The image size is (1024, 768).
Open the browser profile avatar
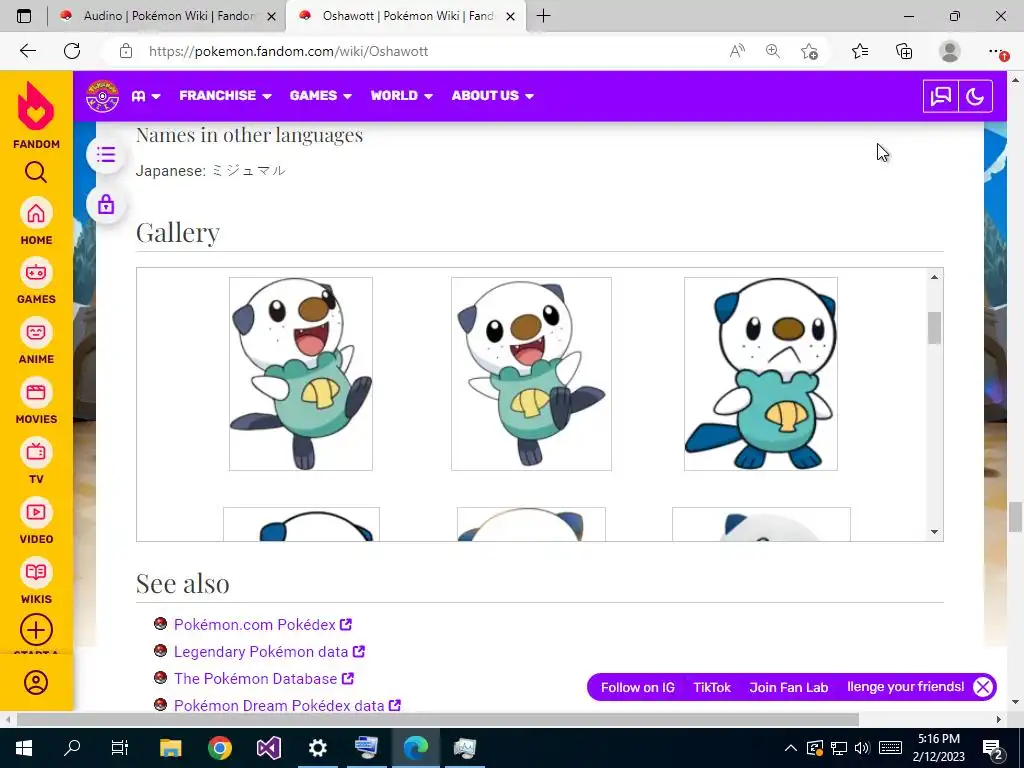[950, 51]
